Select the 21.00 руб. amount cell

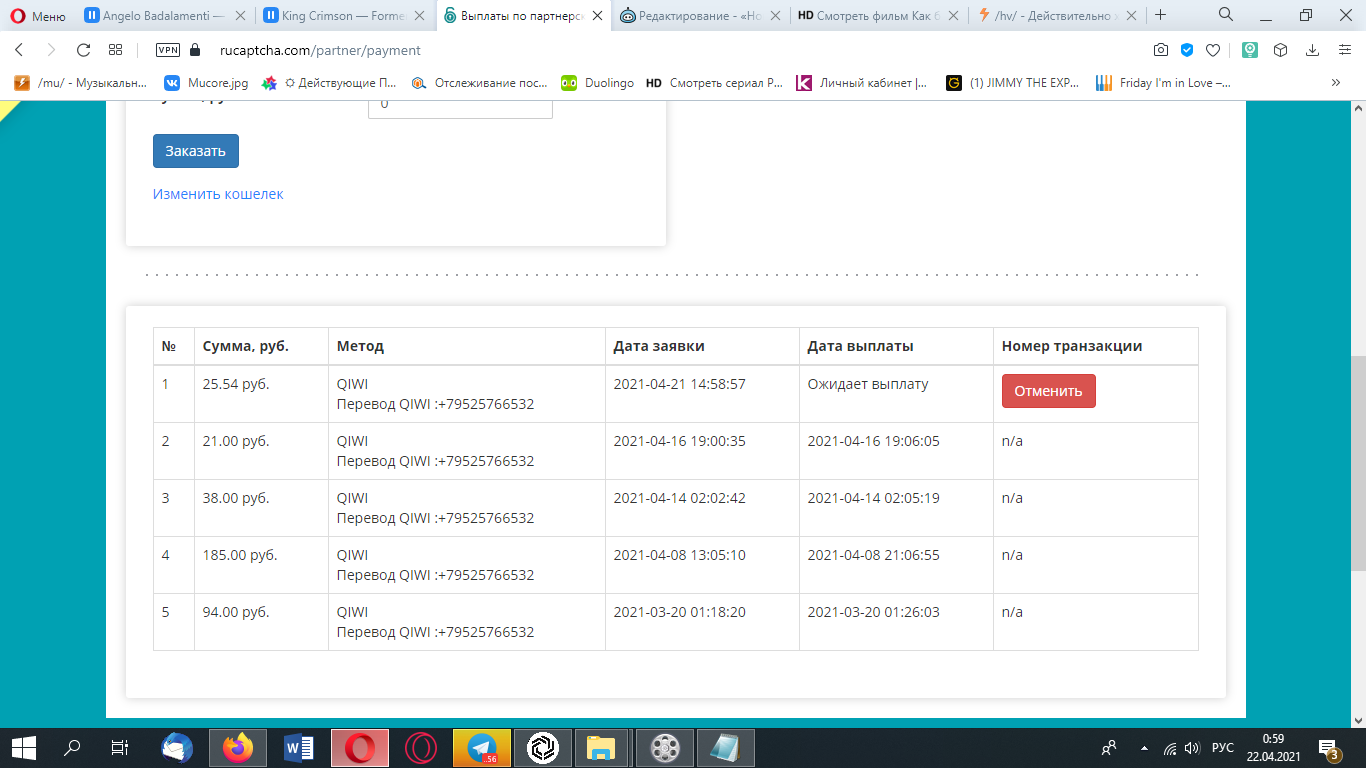click(261, 451)
